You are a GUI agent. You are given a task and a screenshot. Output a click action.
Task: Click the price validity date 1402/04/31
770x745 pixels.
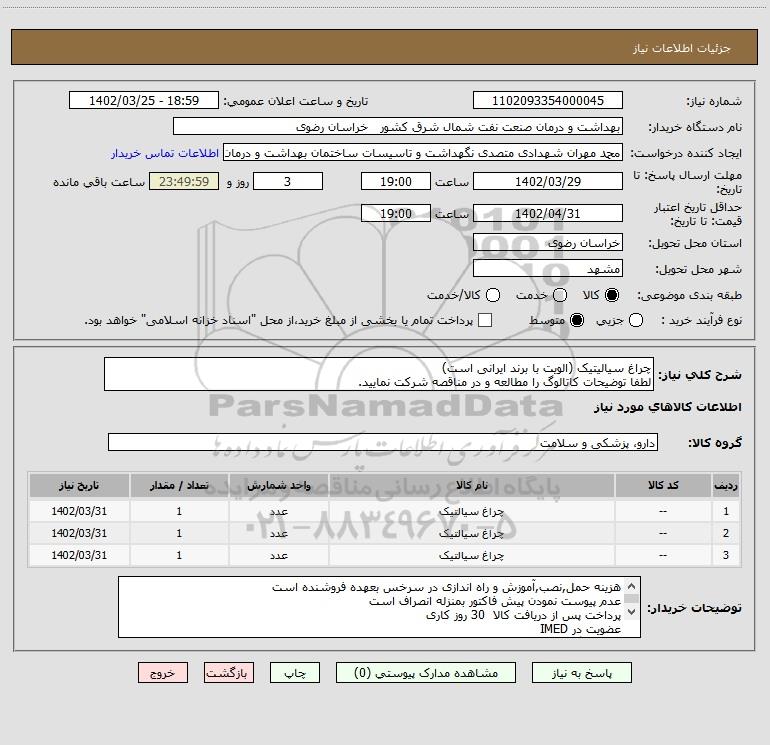click(x=548, y=213)
